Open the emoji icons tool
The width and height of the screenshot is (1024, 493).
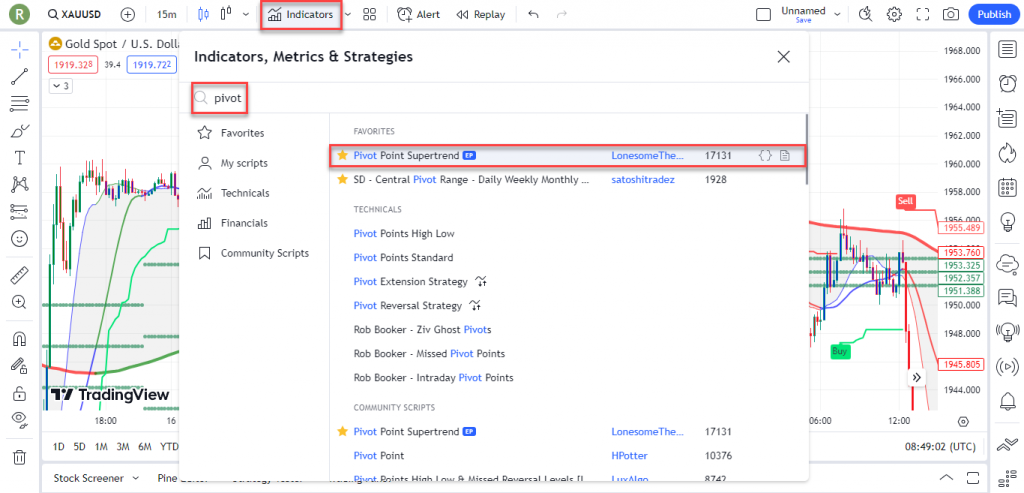coord(20,239)
